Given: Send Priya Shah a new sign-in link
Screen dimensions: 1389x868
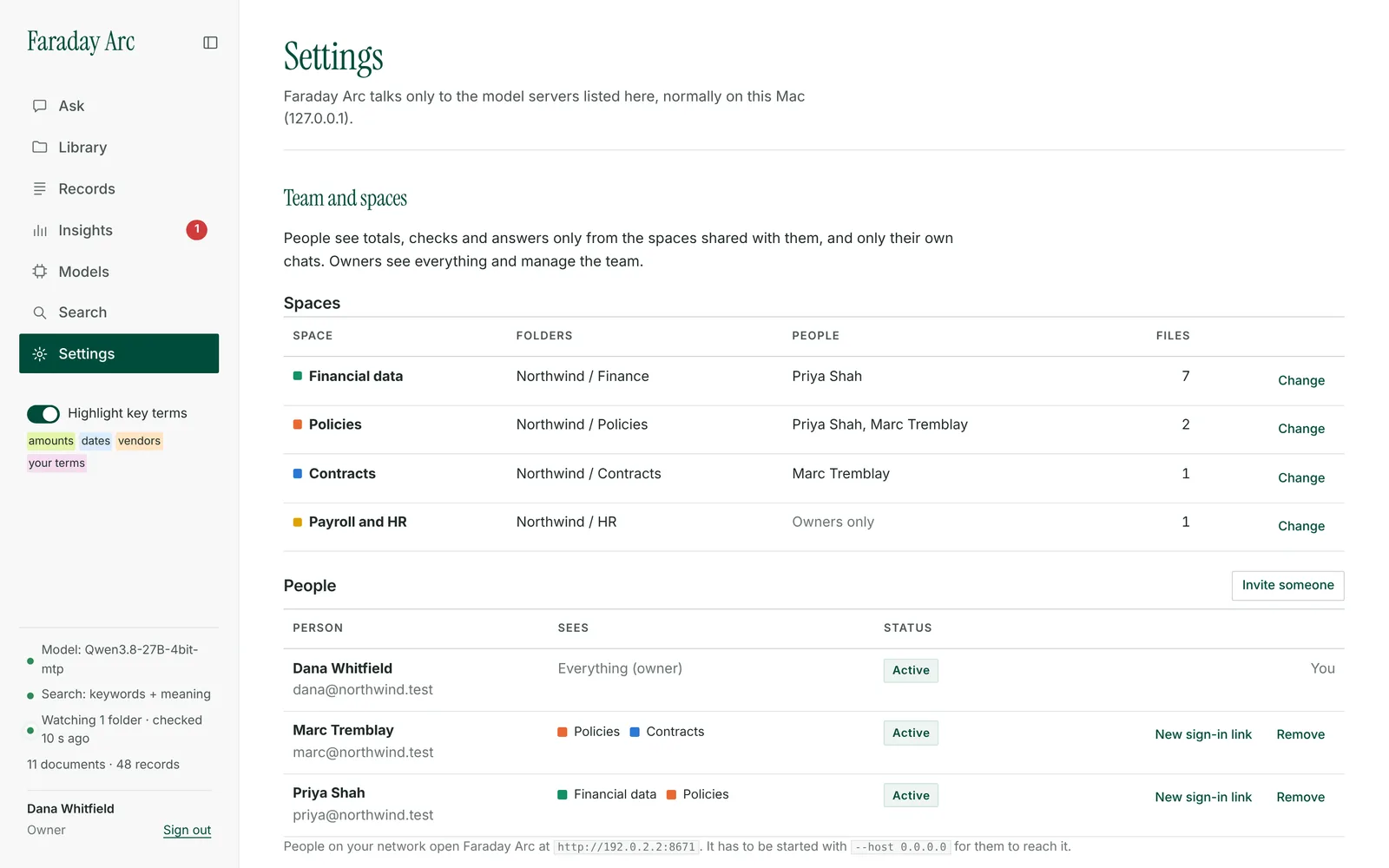Looking at the screenshot, I should click(x=1203, y=797).
